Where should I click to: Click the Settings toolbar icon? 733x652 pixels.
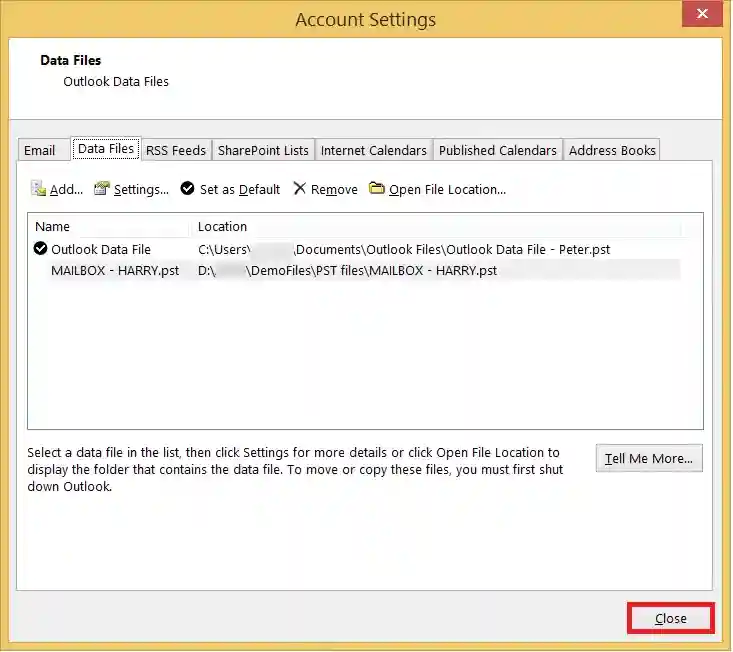click(101, 188)
